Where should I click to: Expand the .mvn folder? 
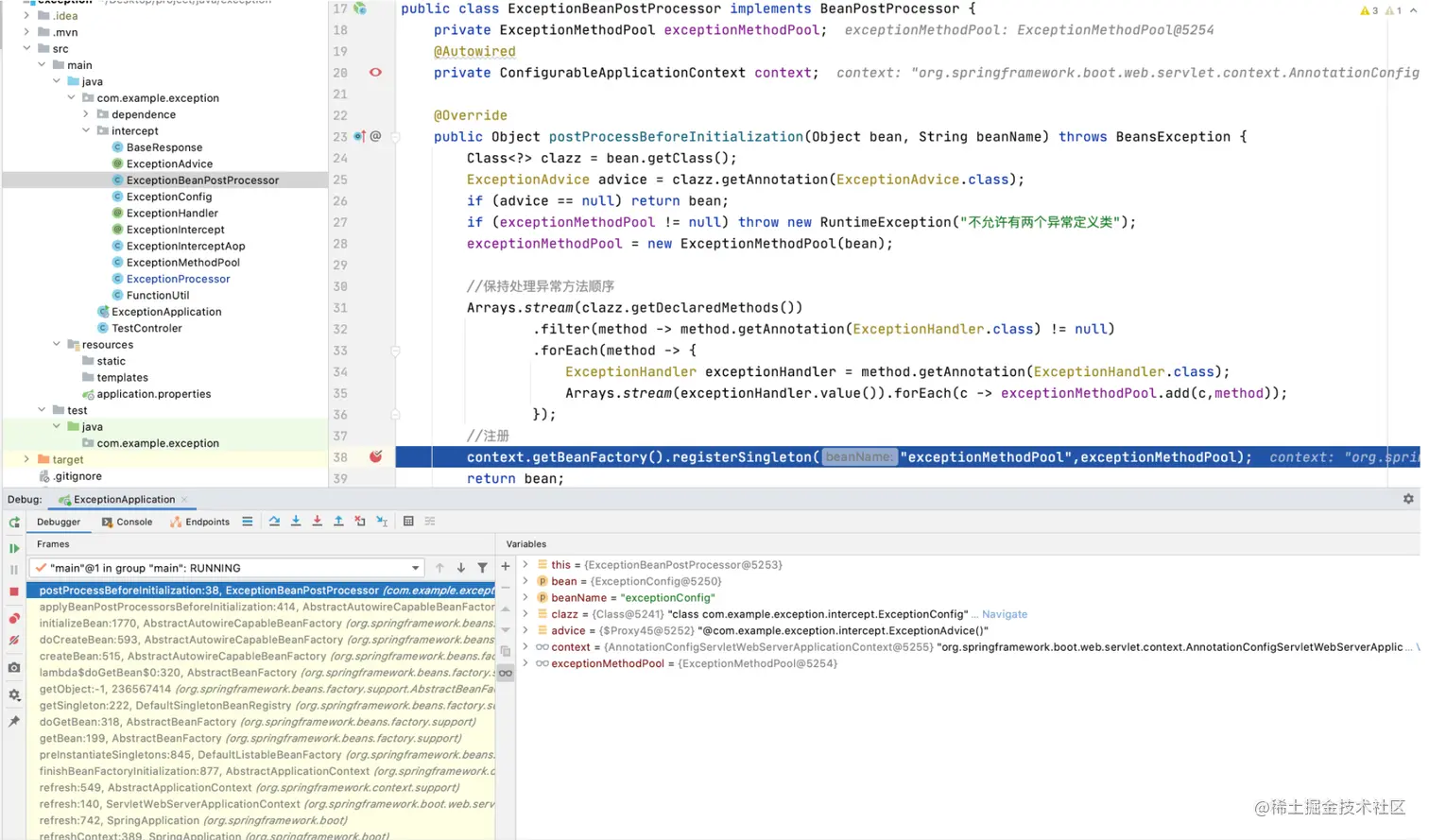pos(26,32)
